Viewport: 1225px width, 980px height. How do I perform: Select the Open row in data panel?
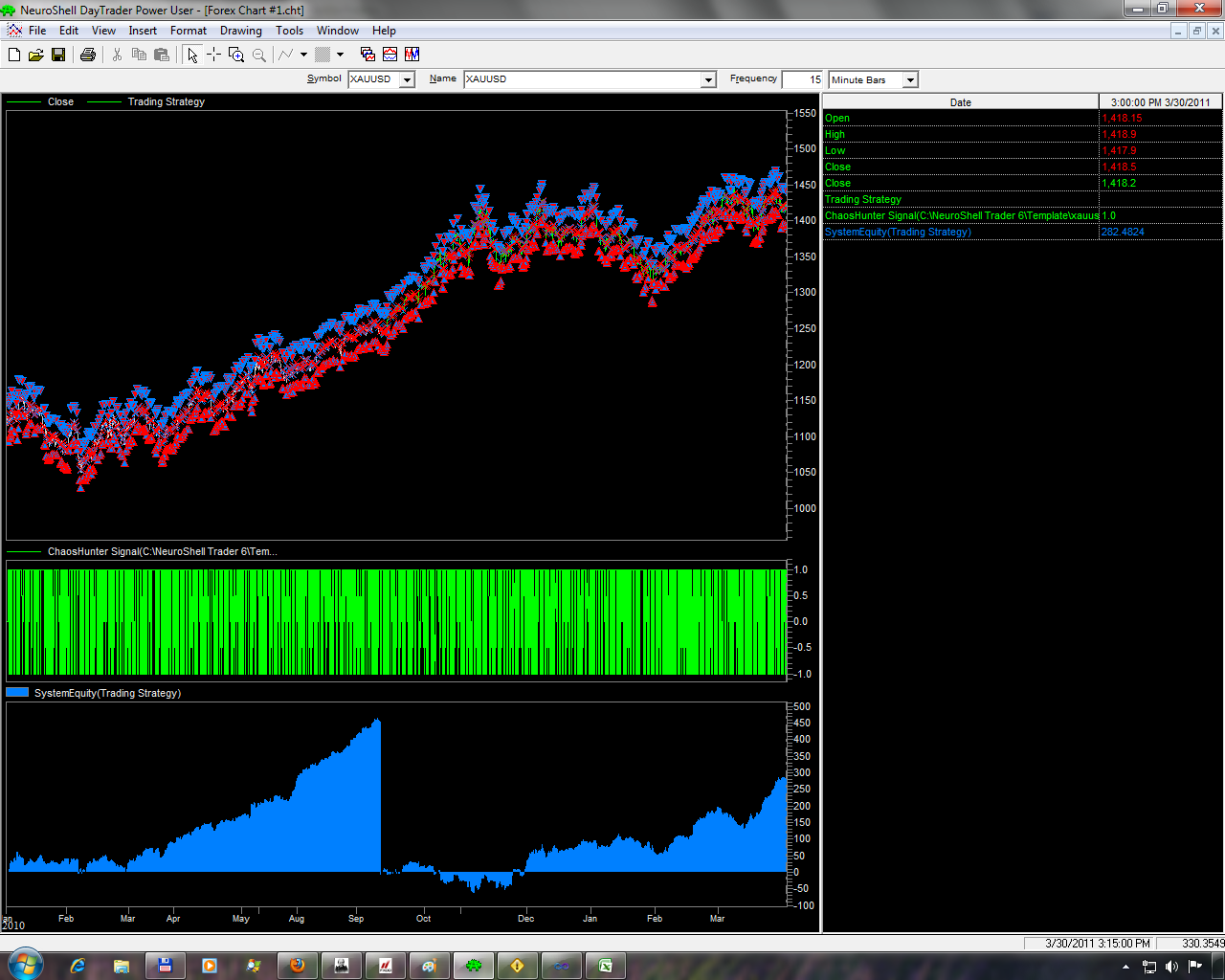[x=1022, y=118]
